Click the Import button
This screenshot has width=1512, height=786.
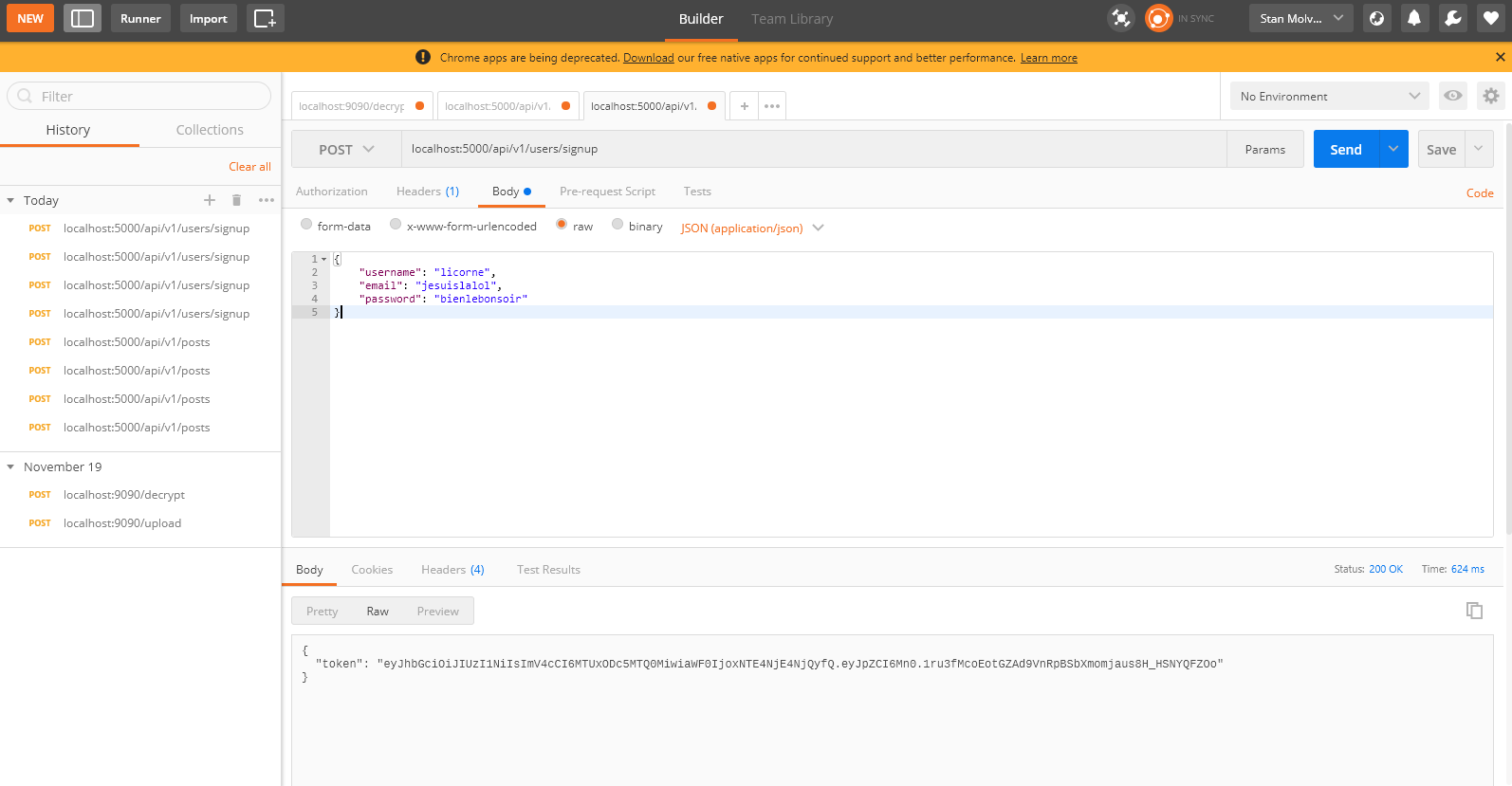click(x=208, y=18)
